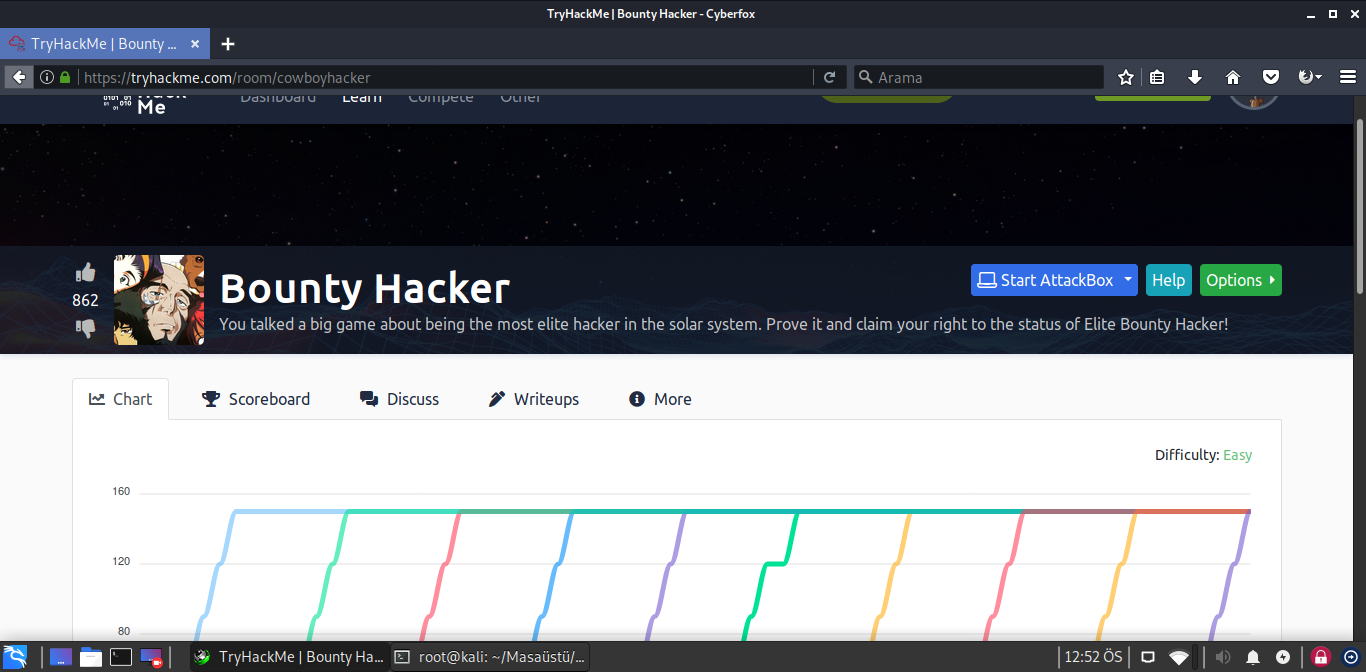Launch the terminal emulator from taskbar
Viewport: 1366px width, 672px height.
coord(121,657)
